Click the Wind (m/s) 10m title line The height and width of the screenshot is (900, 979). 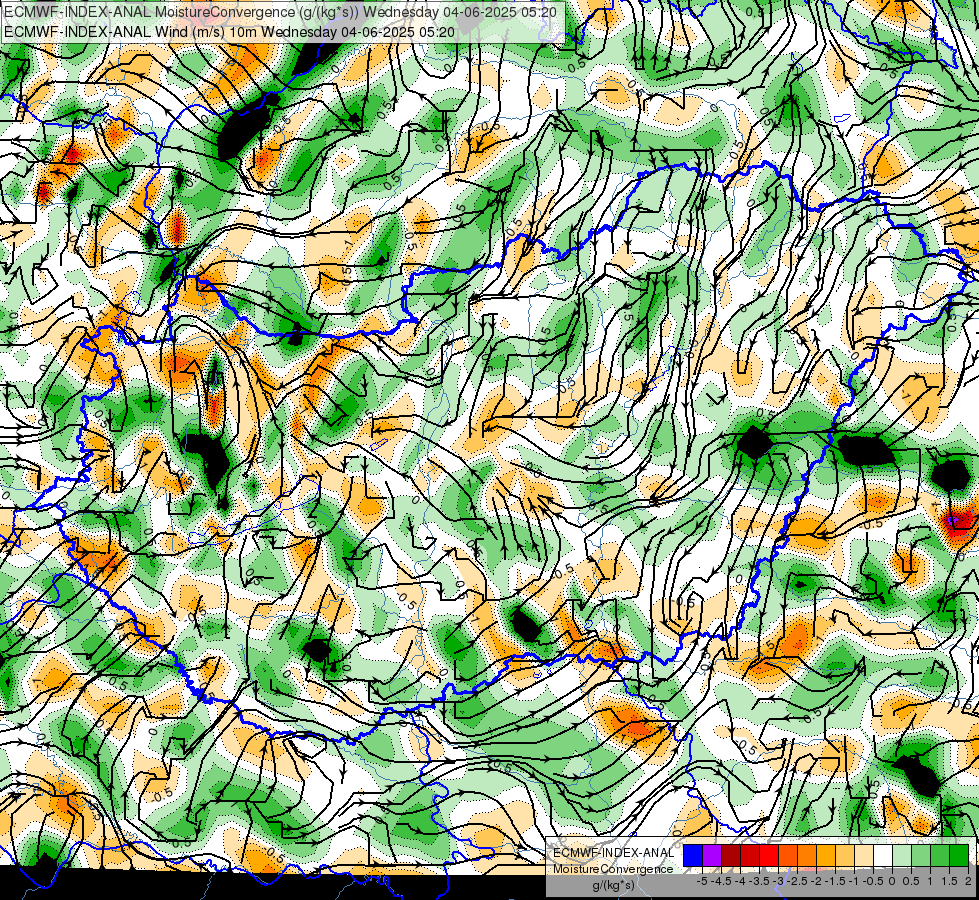click(229, 32)
